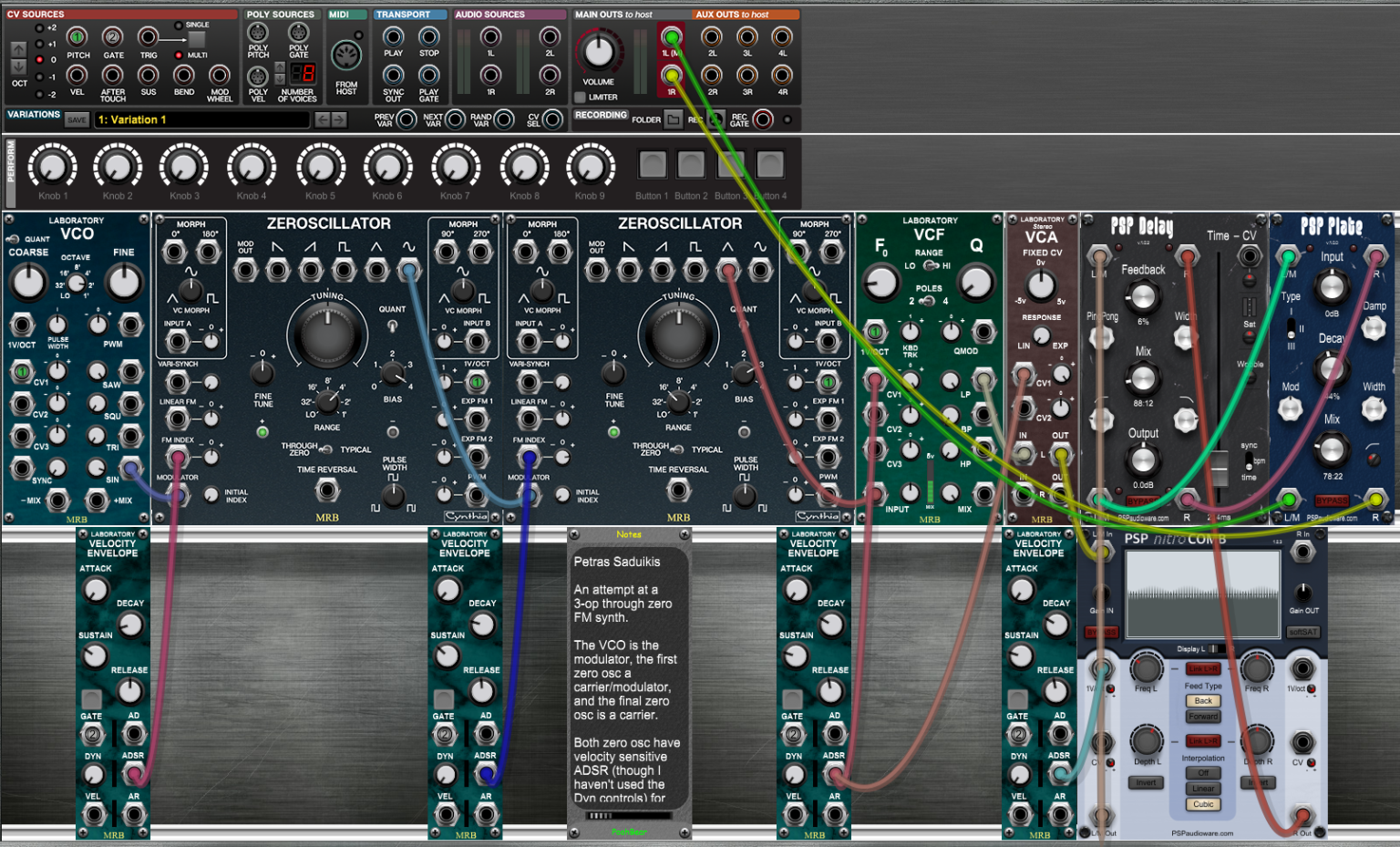Screen dimensions: 1400x847
Task: Toggle BYPASS on PSP Plate
Action: 1332,501
